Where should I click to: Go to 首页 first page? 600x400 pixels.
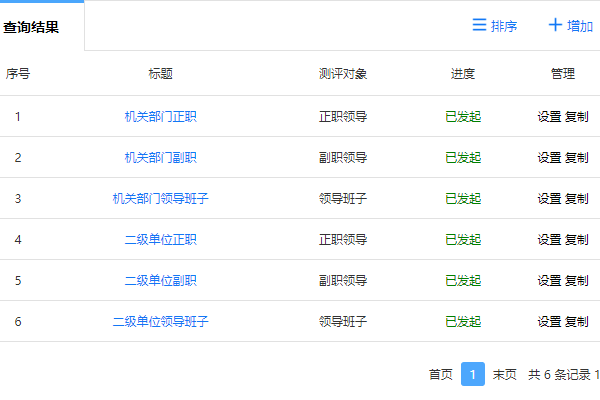click(x=440, y=374)
